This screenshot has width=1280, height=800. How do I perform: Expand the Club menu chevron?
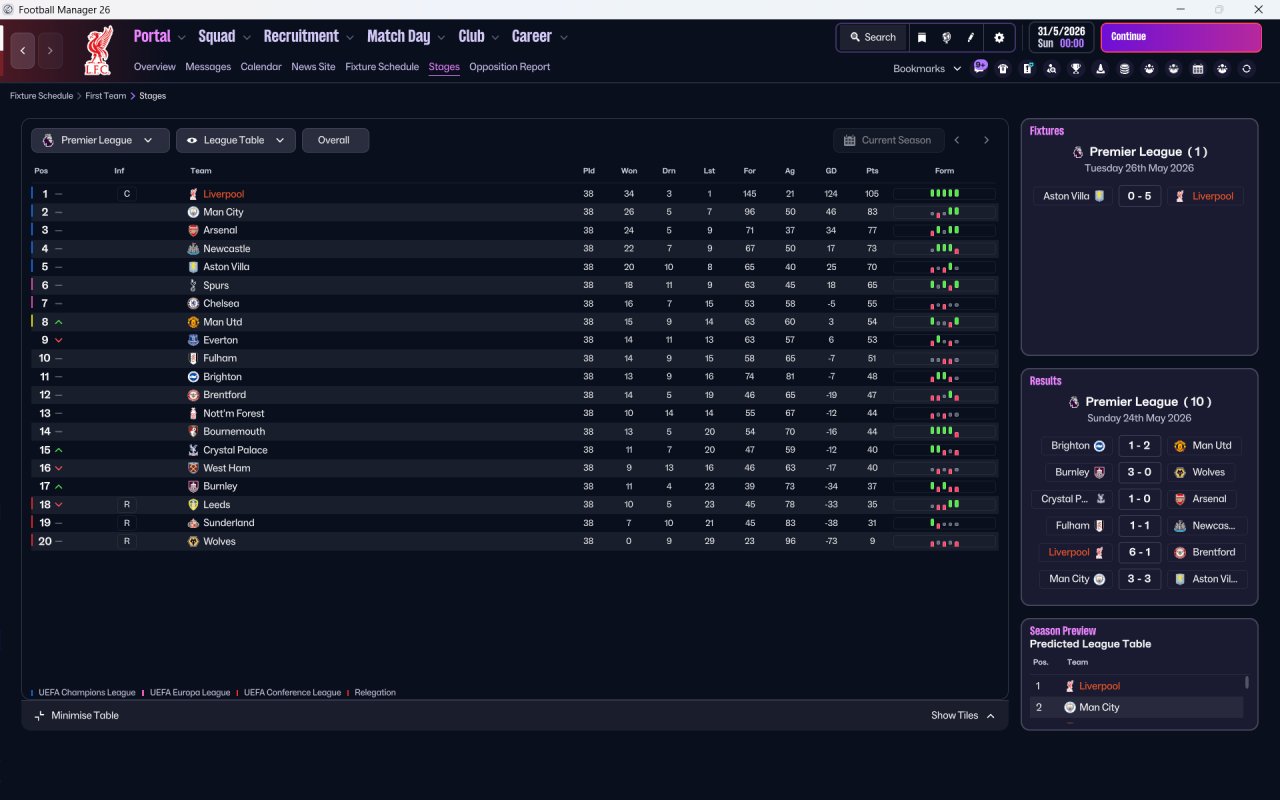pos(495,37)
